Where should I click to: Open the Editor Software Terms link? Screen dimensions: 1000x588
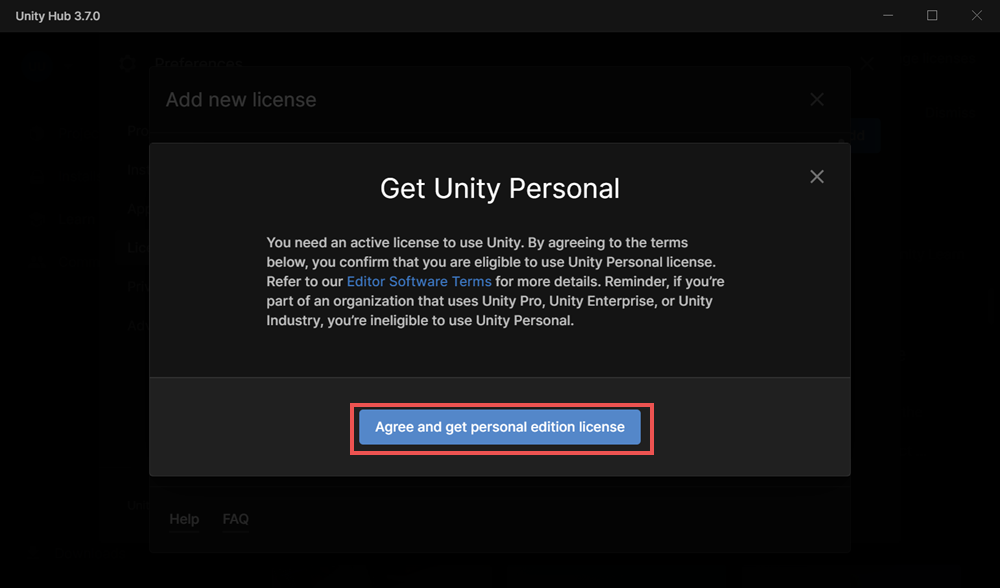tap(418, 281)
